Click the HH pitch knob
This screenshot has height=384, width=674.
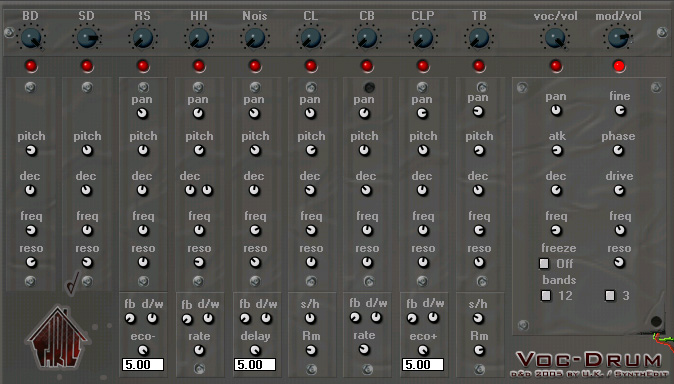199,151
